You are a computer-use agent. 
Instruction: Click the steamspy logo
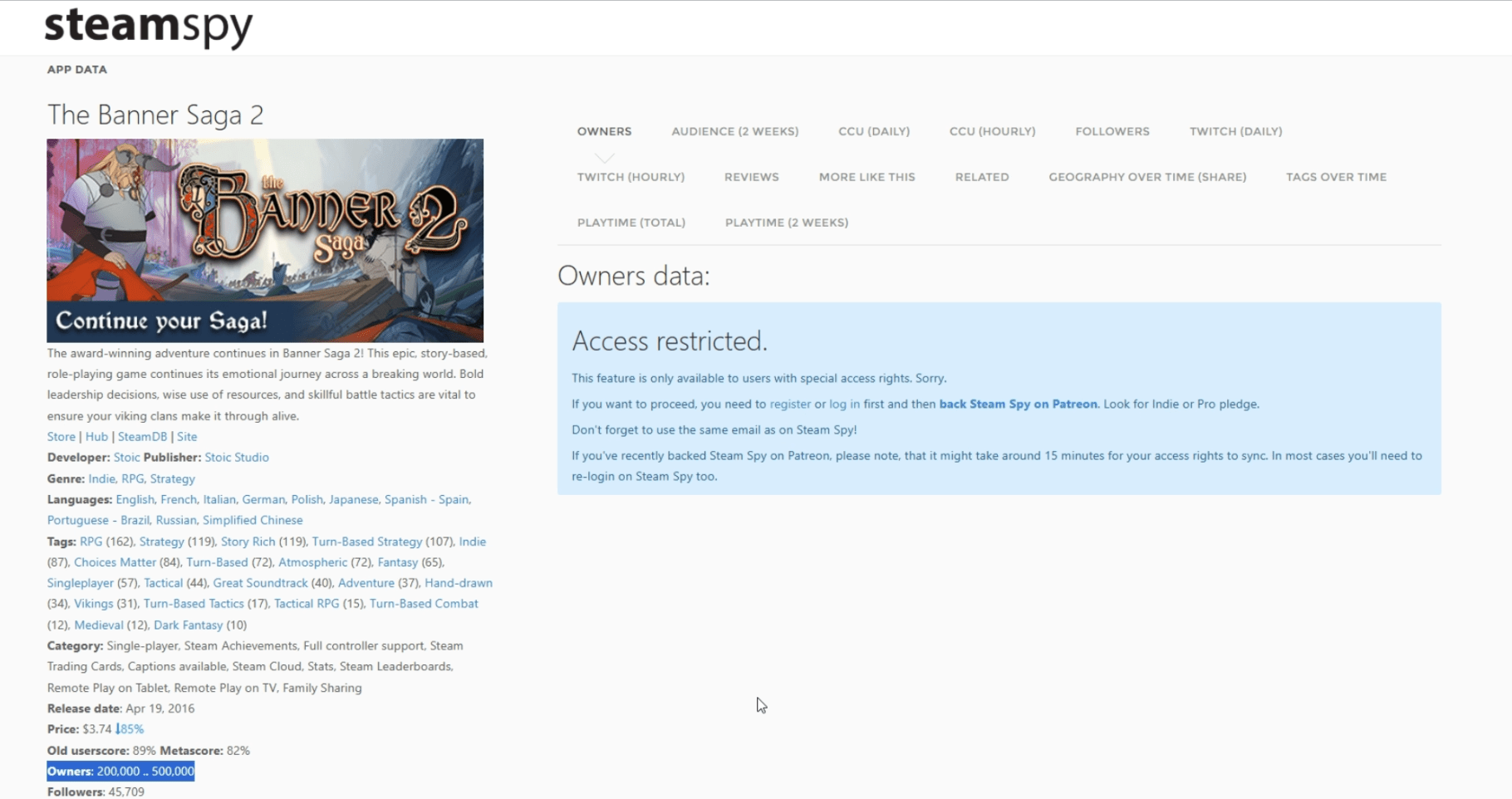(148, 27)
